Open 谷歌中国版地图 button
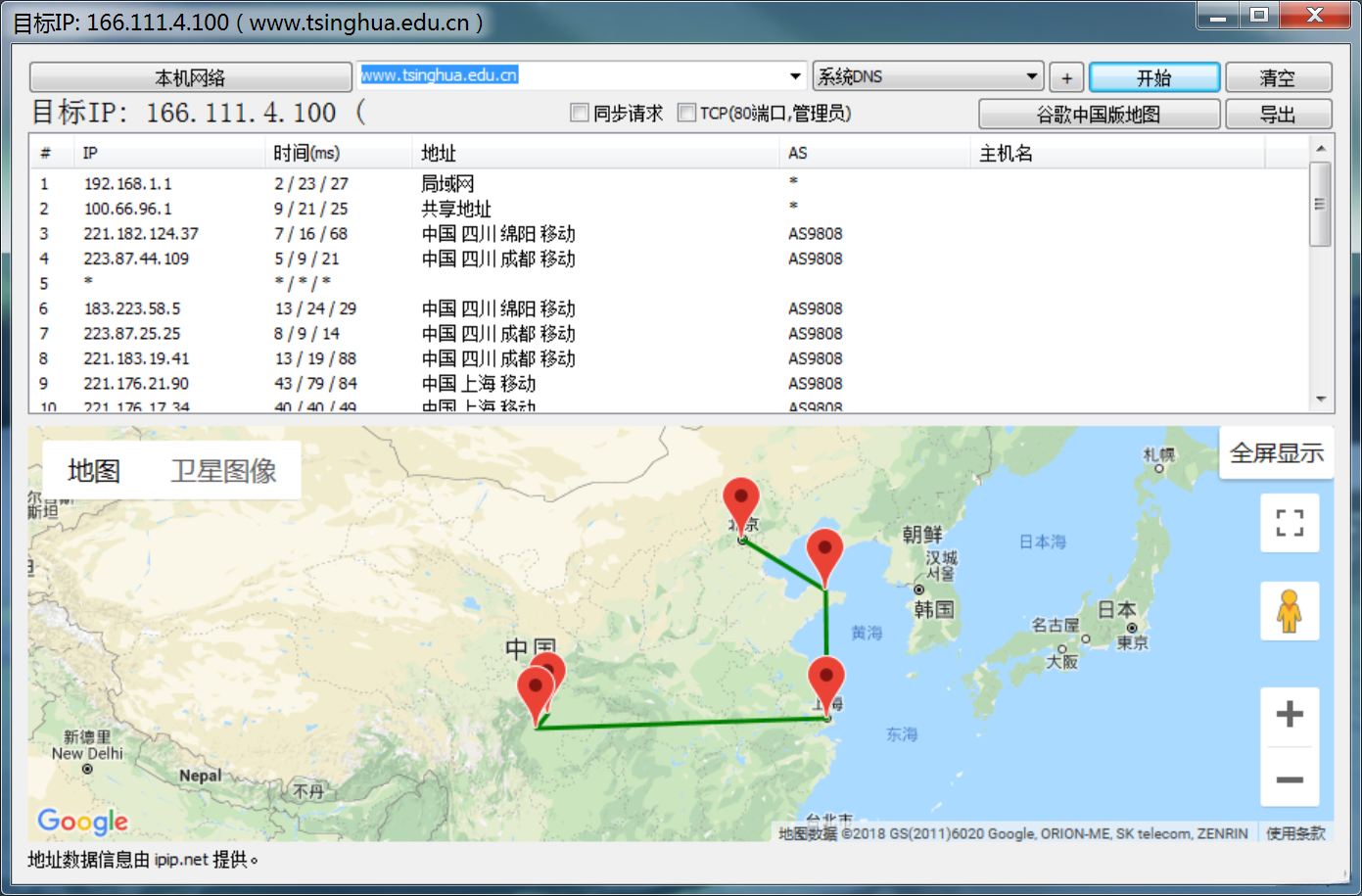Screen dimensions: 1362x896 (1100, 114)
